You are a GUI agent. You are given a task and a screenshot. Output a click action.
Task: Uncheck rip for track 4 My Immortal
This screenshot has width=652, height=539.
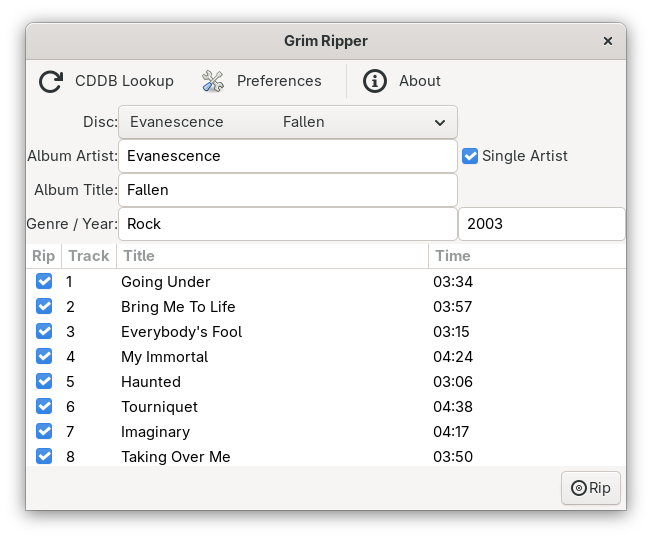[44, 356]
